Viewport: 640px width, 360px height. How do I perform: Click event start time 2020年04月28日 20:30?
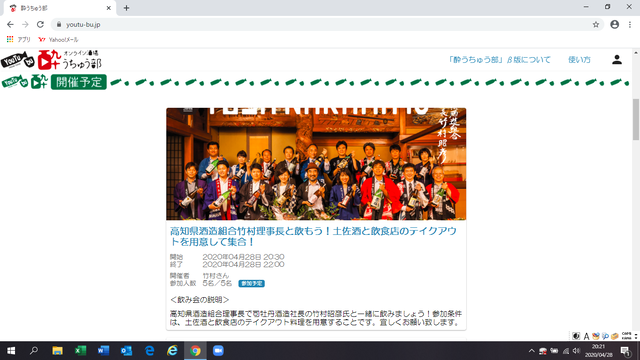[x=243, y=257]
